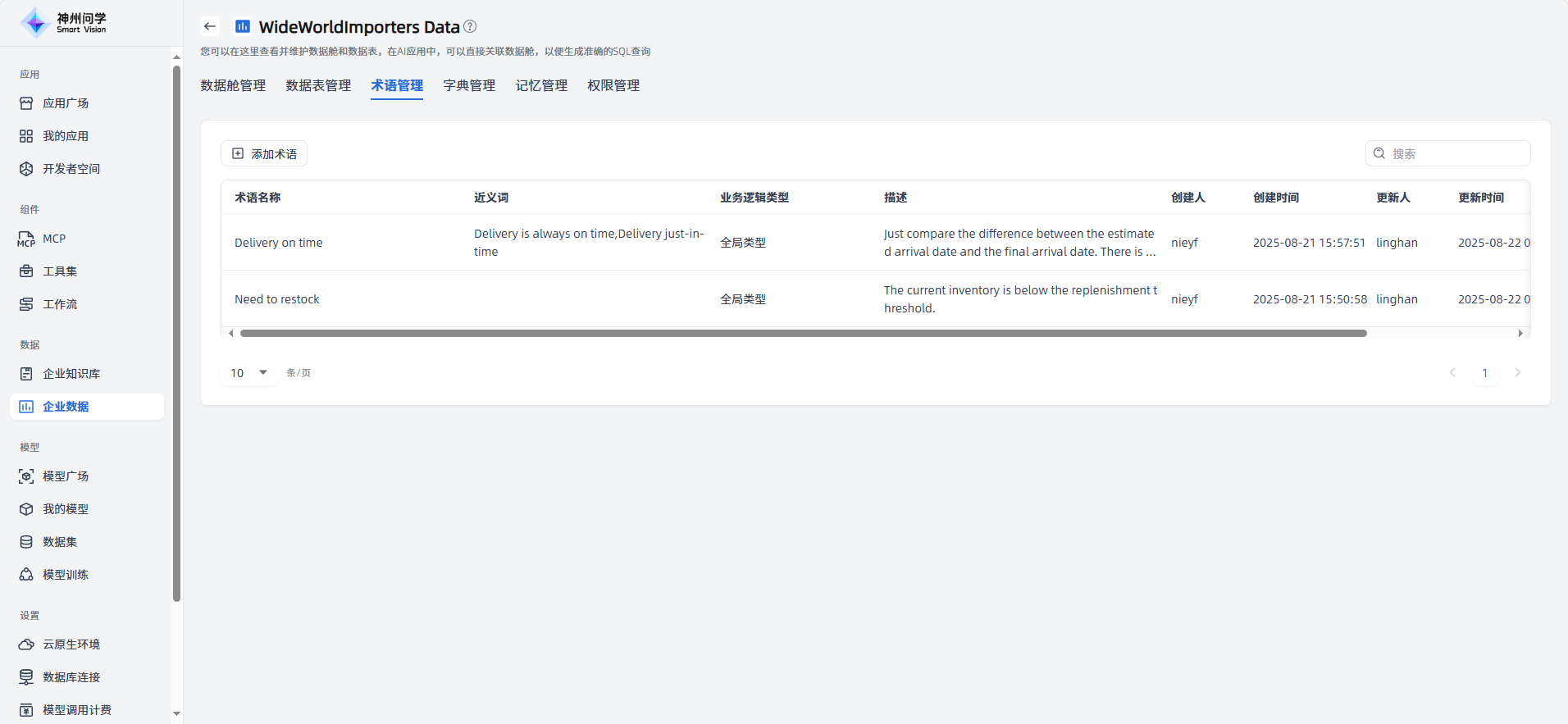Click the back arrow next to WideWorldImporters Data
Screen dimensions: 1568x724
coord(210,26)
